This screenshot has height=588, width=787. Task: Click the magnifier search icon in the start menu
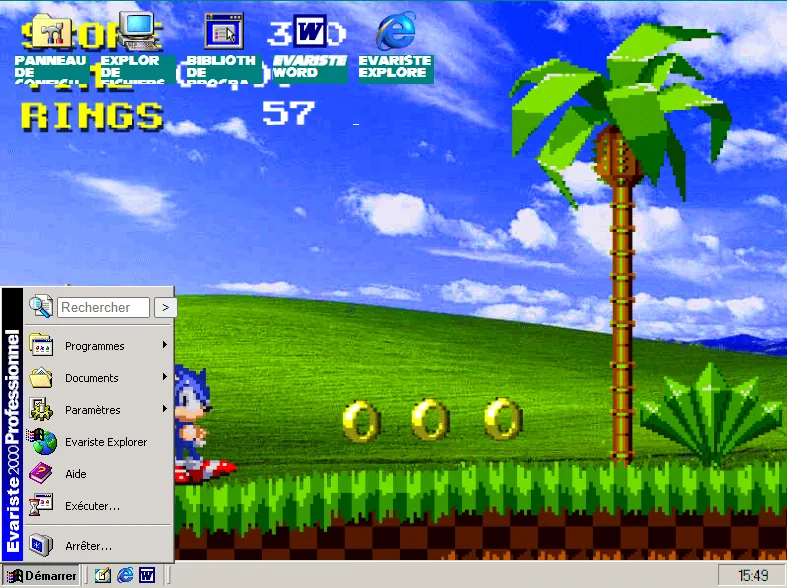click(41, 307)
